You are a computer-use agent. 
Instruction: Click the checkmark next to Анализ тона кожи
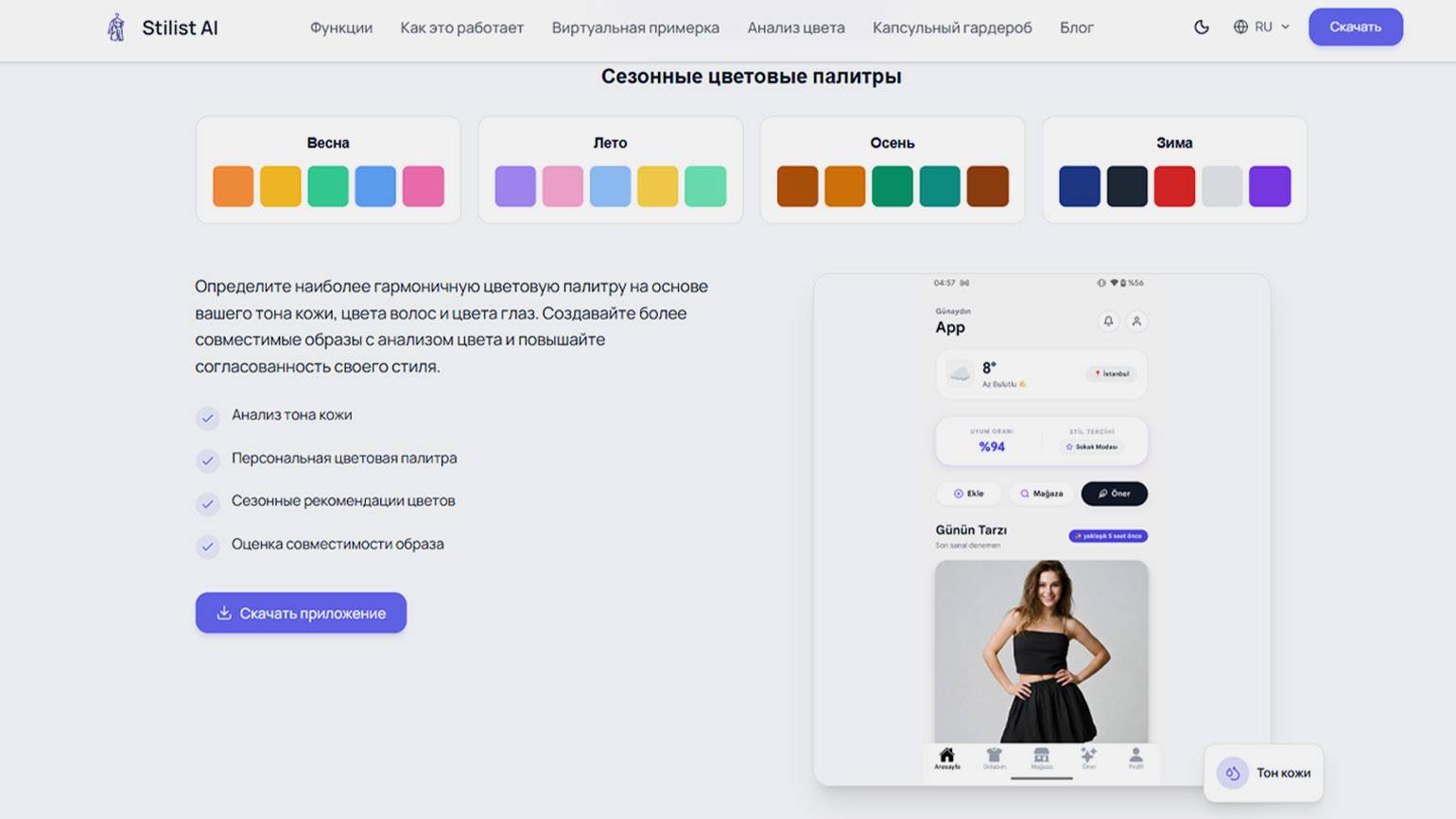207,417
